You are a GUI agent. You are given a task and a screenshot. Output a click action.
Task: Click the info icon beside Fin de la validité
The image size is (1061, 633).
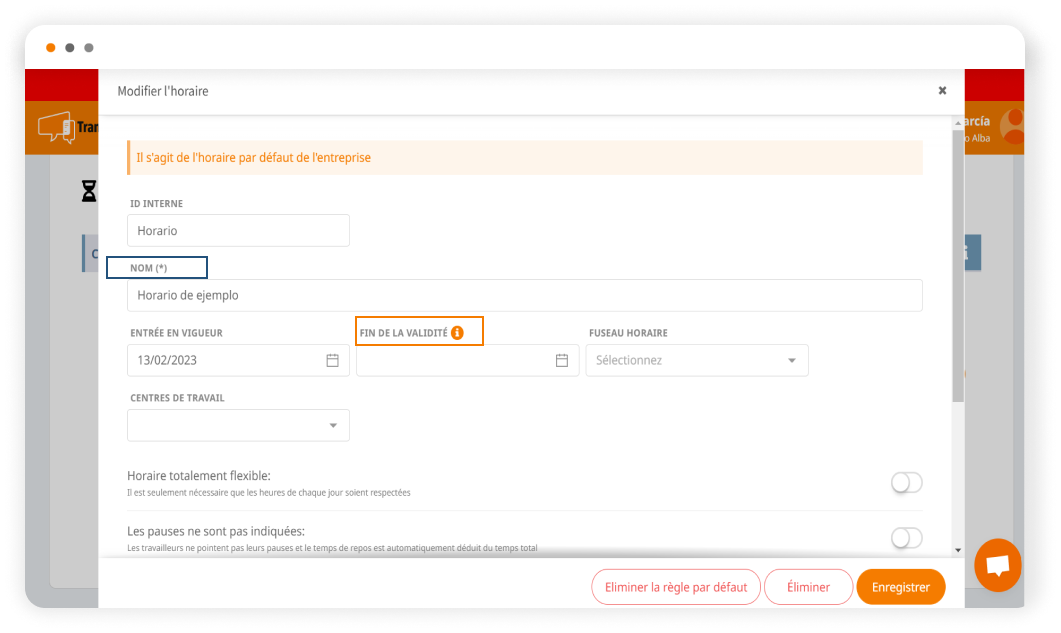pyautogui.click(x=457, y=333)
